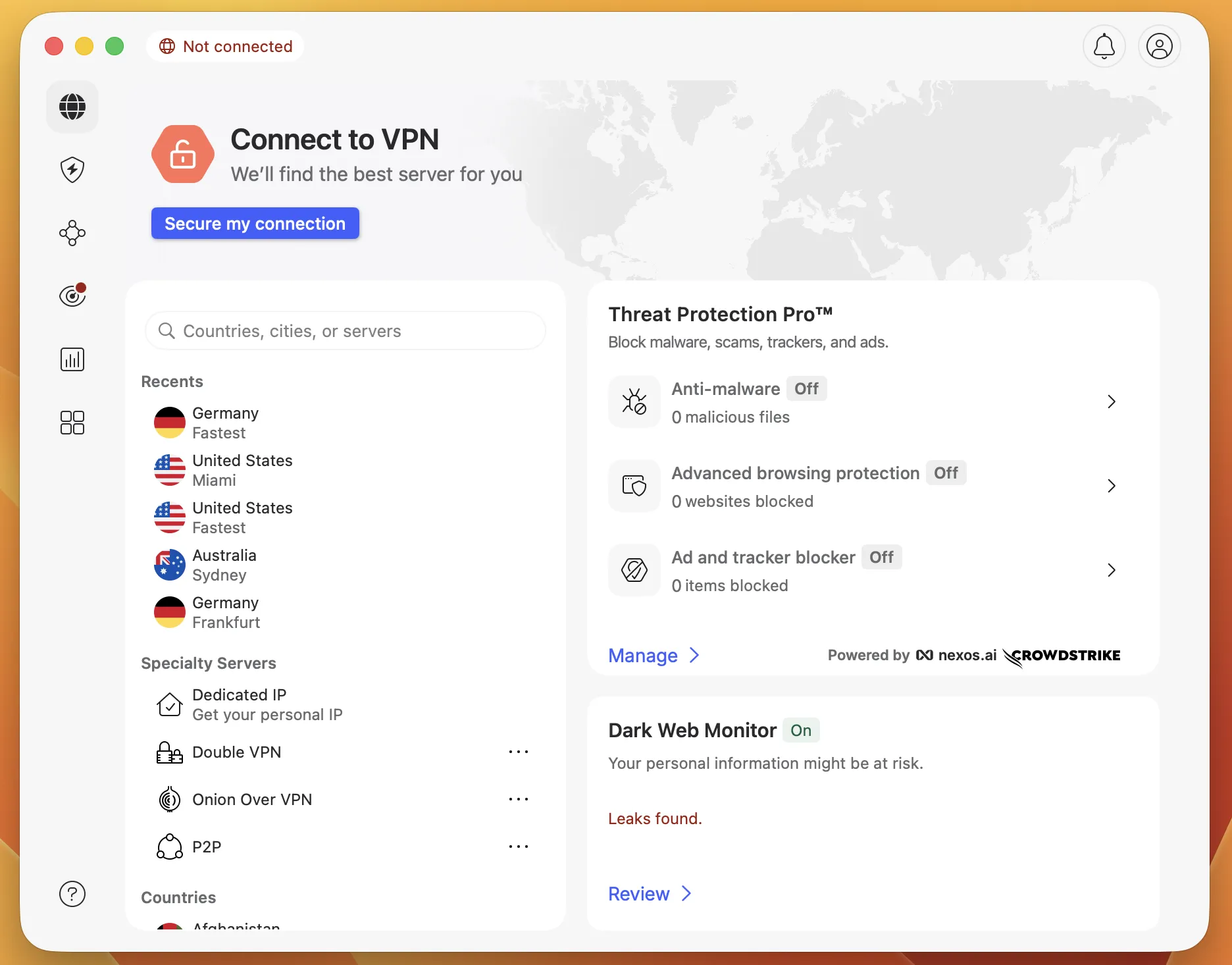
Task: Enable the Ad and tracker blocker
Action: click(881, 557)
